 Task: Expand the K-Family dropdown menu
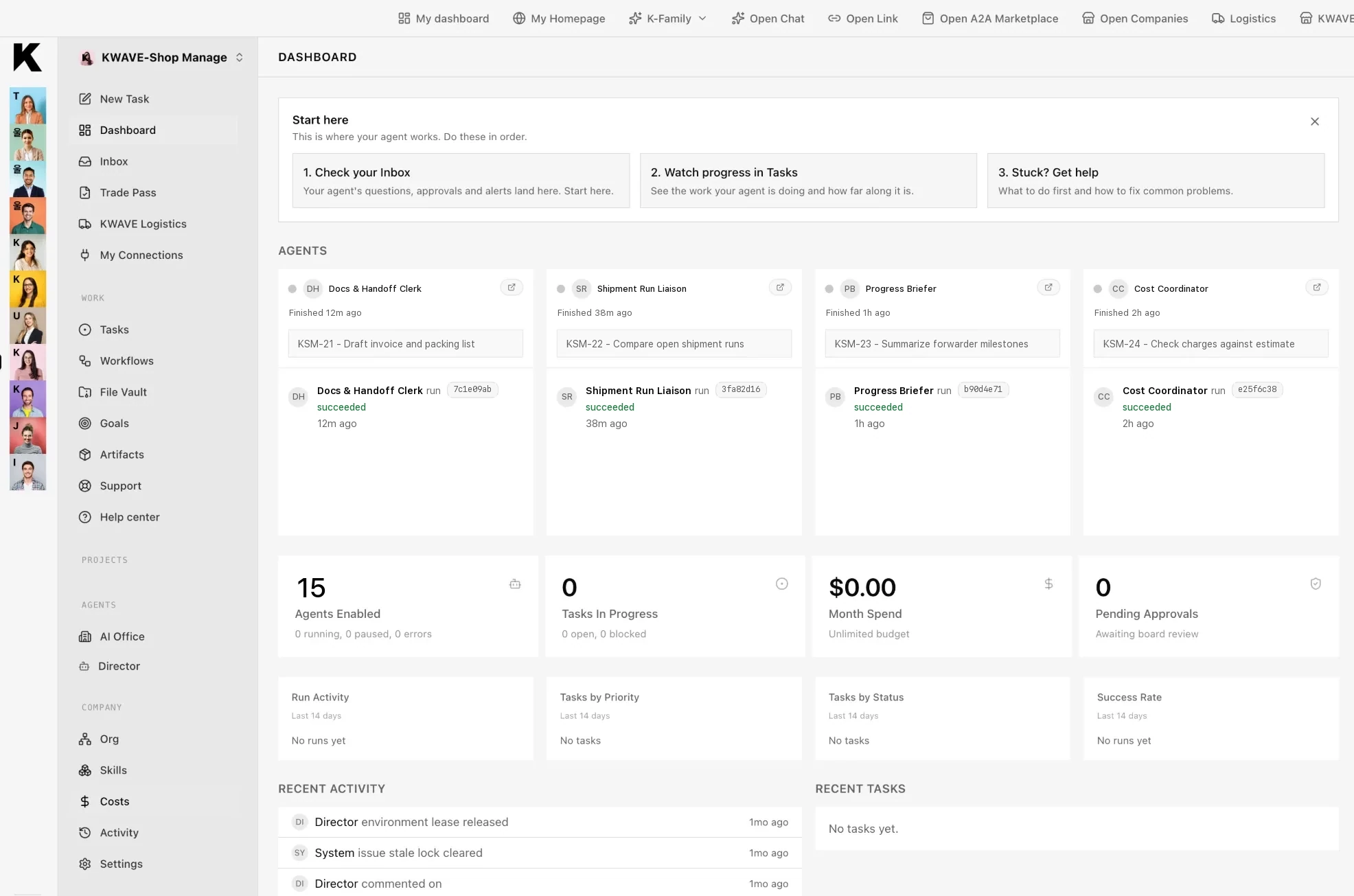667,19
